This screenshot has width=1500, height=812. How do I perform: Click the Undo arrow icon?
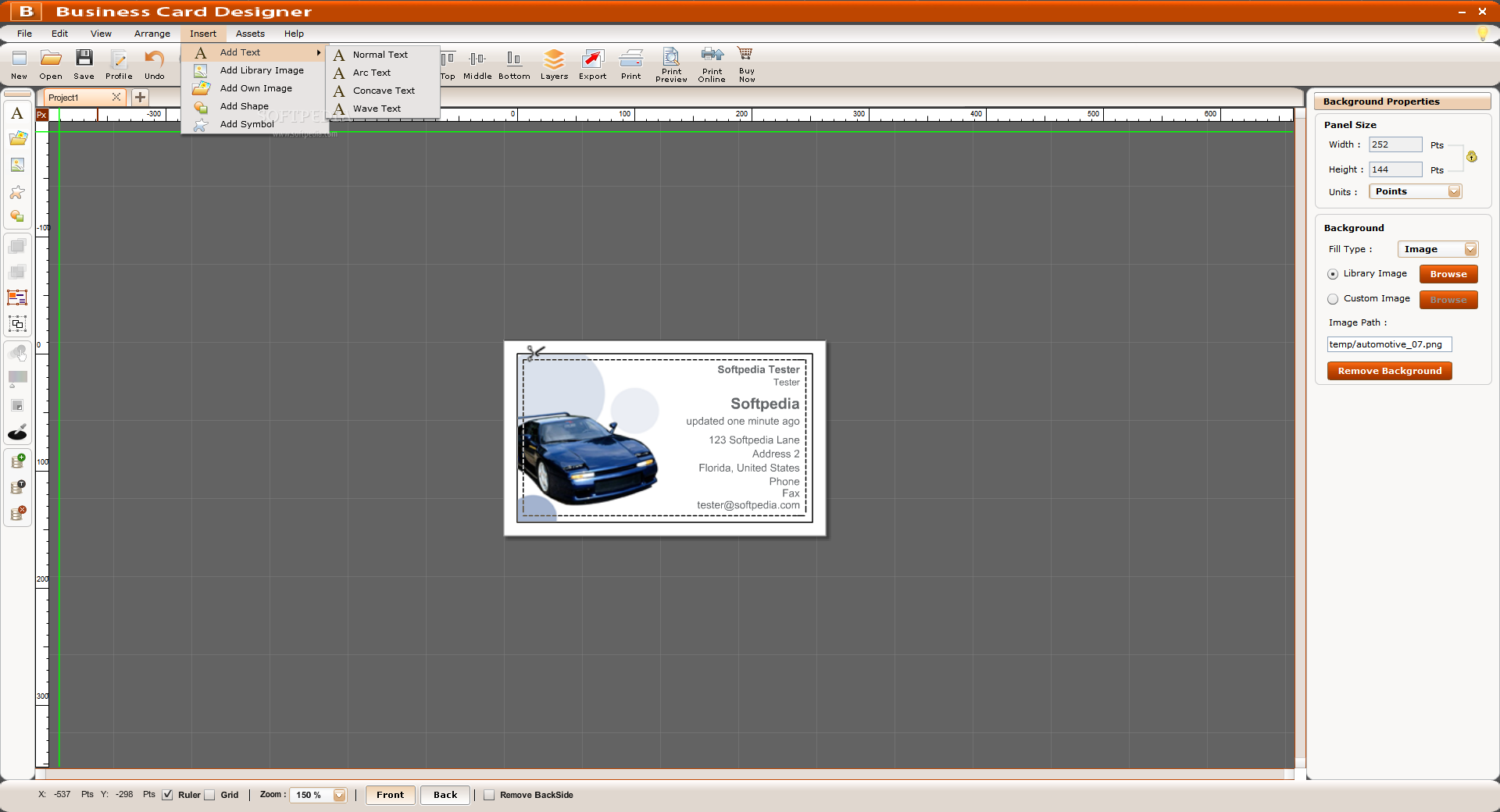coord(155,59)
